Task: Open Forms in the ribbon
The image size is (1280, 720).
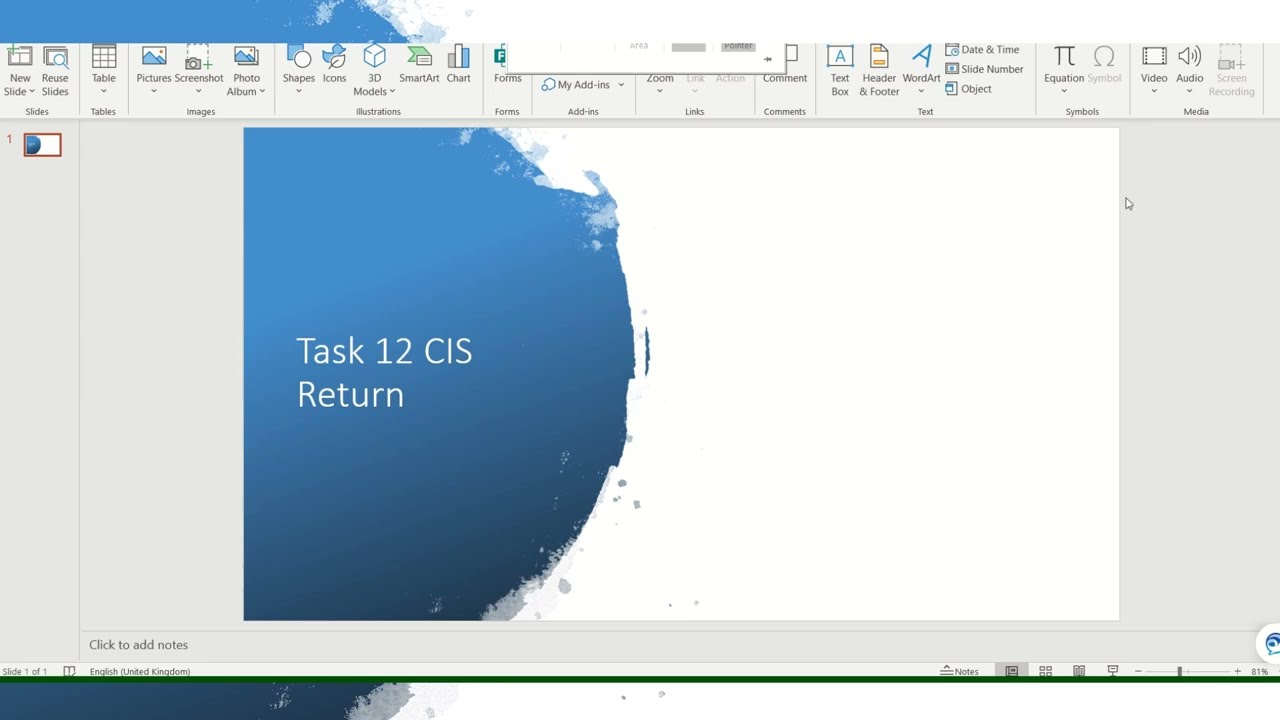Action: [507, 66]
